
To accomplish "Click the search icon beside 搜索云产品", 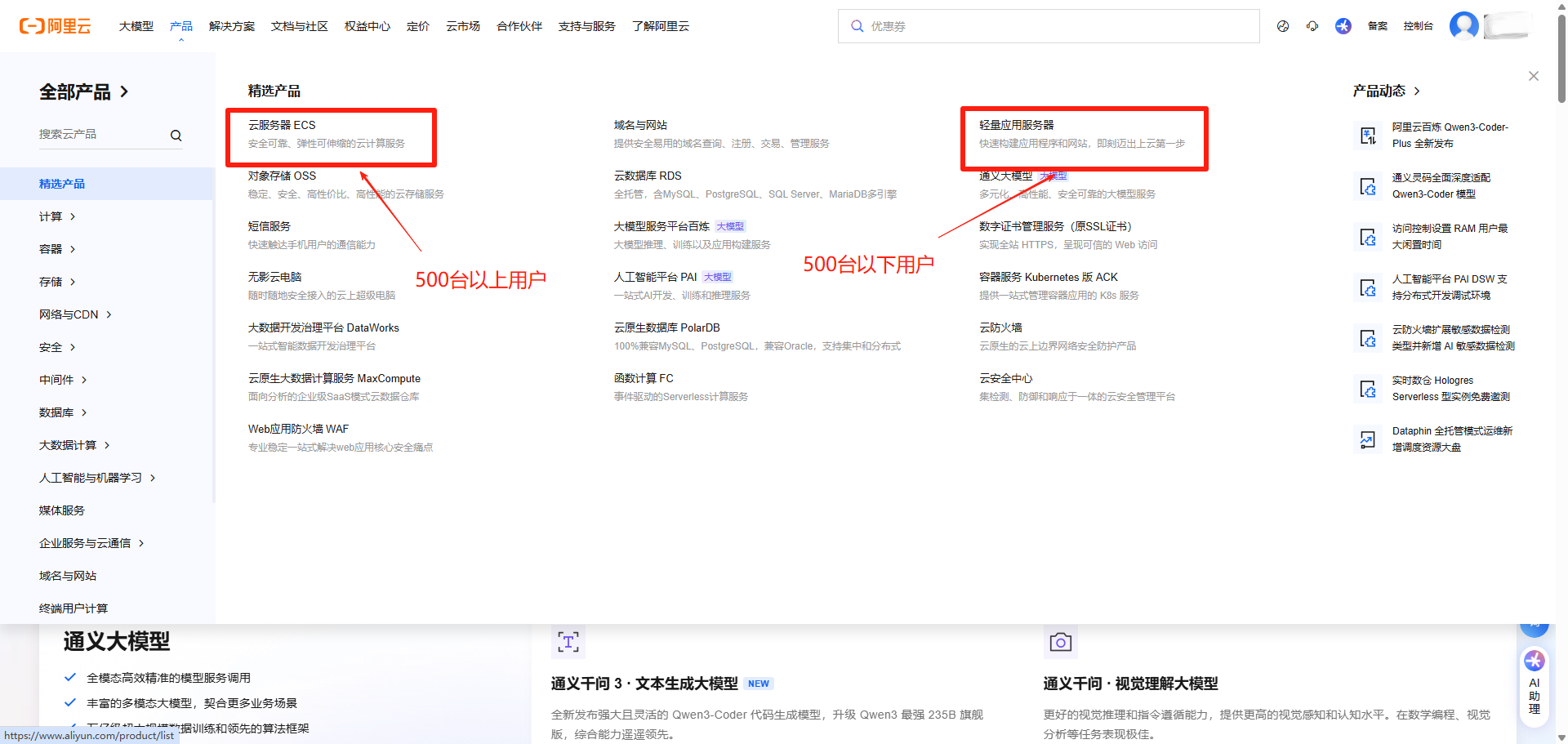I will (176, 136).
